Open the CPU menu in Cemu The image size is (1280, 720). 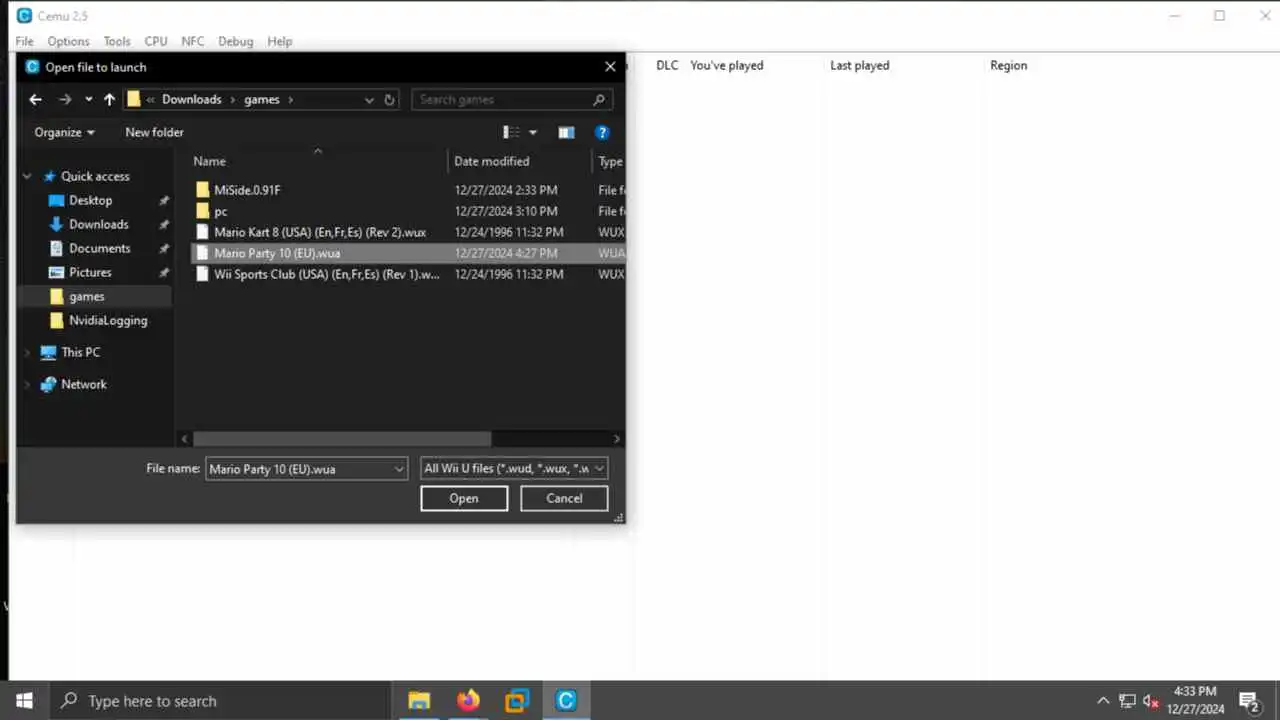coord(156,41)
